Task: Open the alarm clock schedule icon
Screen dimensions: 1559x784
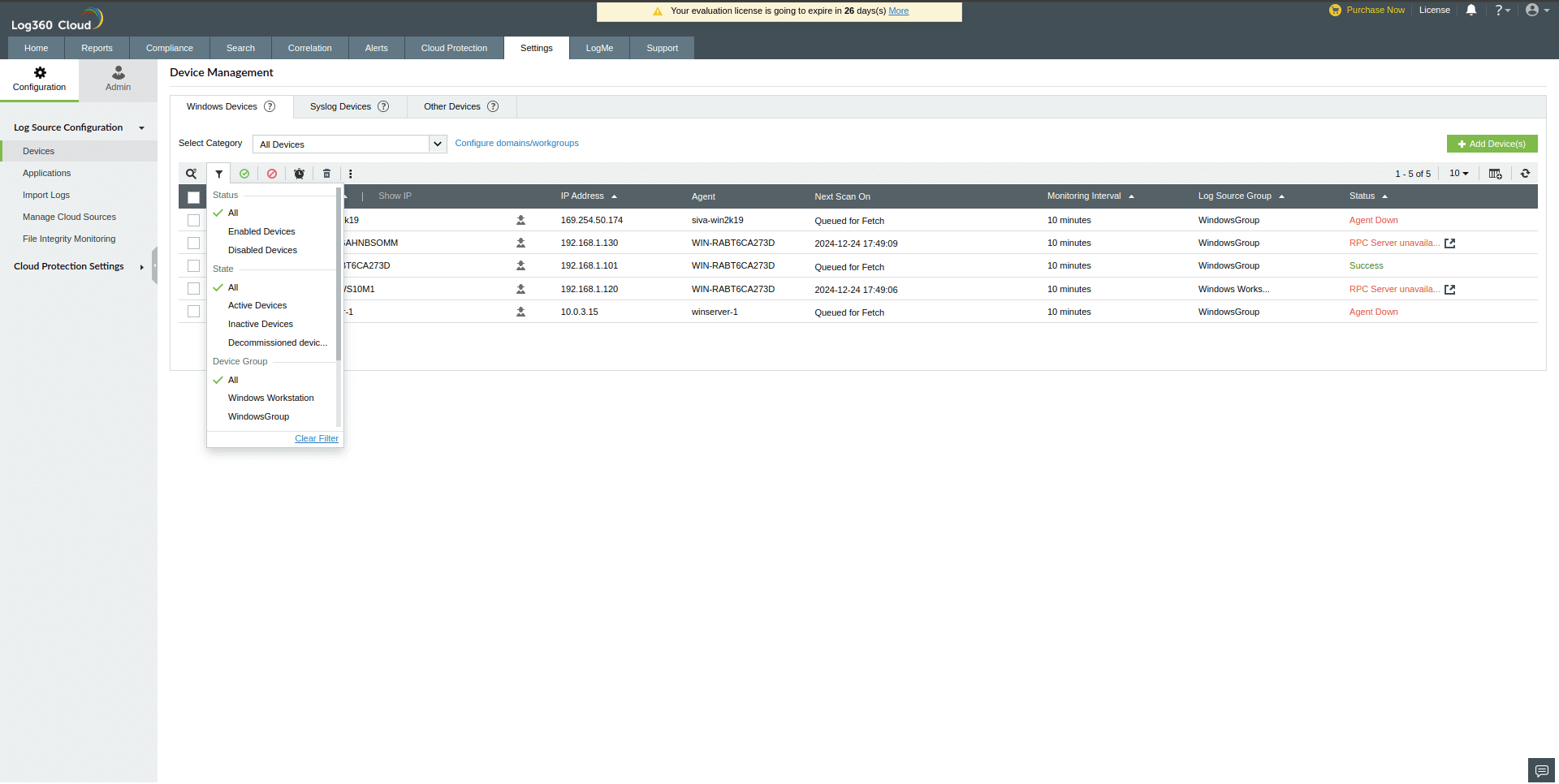Action: click(300, 174)
